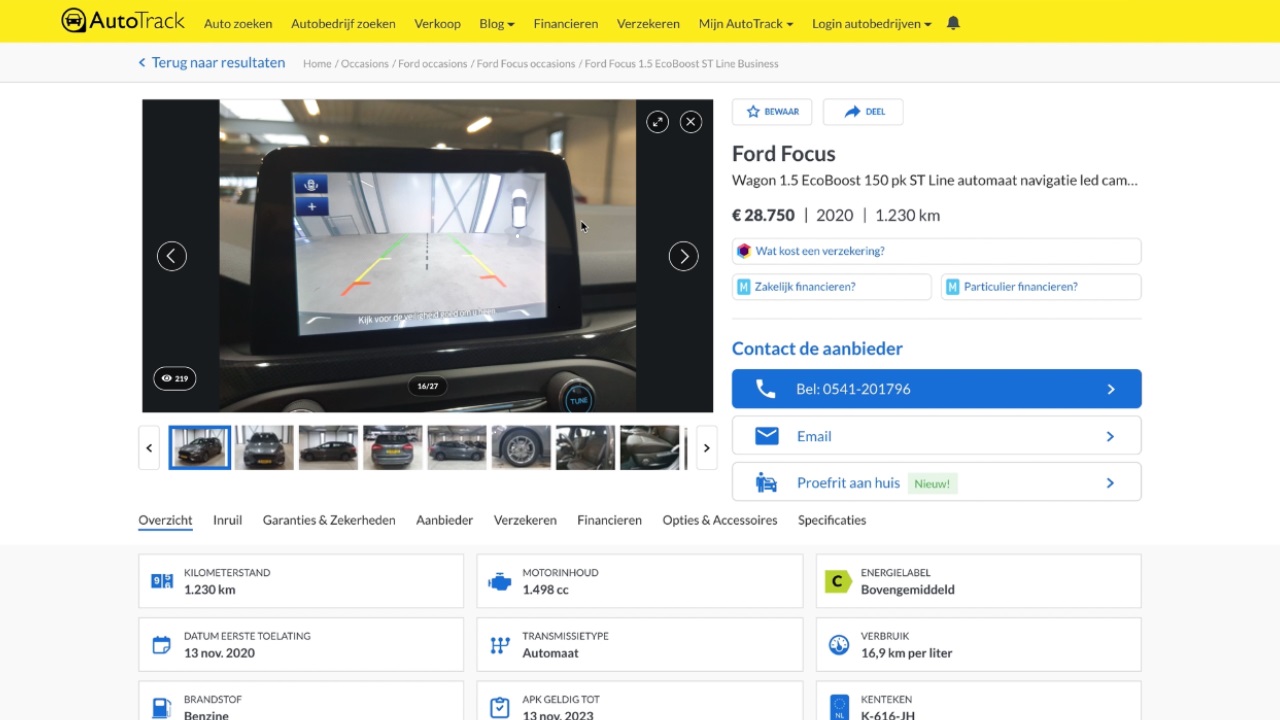Viewport: 1280px width, 720px height.
Task: Click the engine icon beside Motorinhoud
Action: click(499, 580)
